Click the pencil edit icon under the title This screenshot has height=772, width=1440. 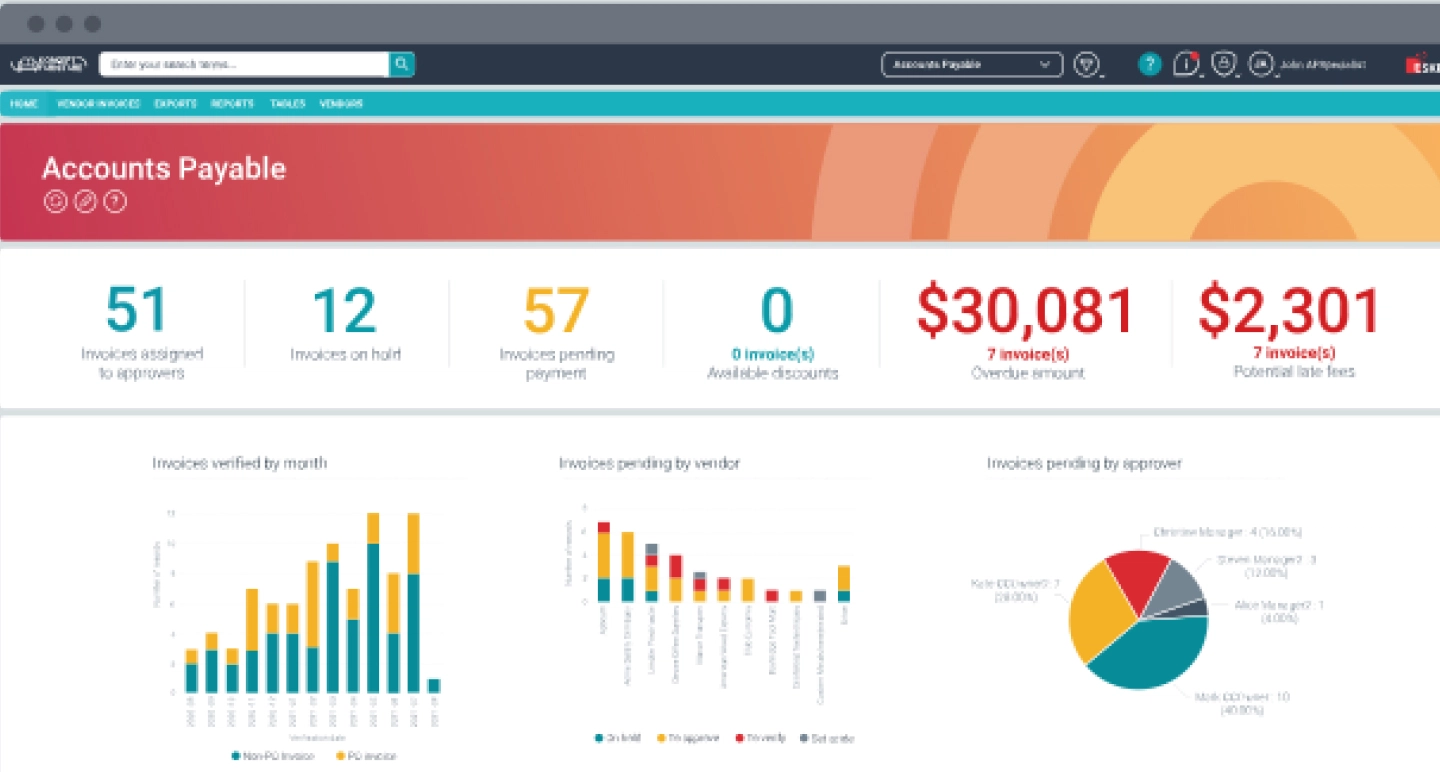(86, 202)
